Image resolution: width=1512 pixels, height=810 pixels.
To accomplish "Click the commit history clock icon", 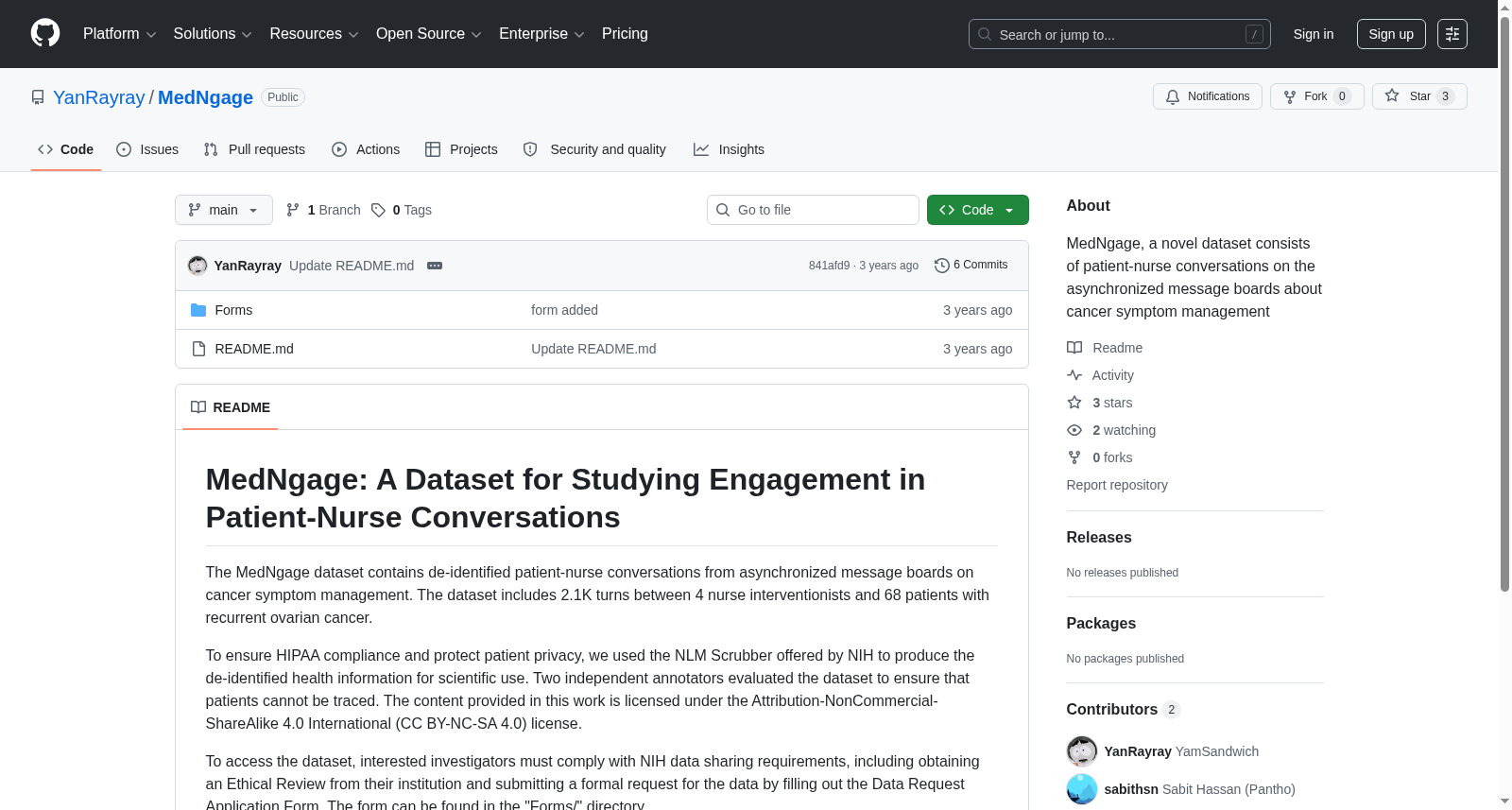I will pyautogui.click(x=941, y=266).
